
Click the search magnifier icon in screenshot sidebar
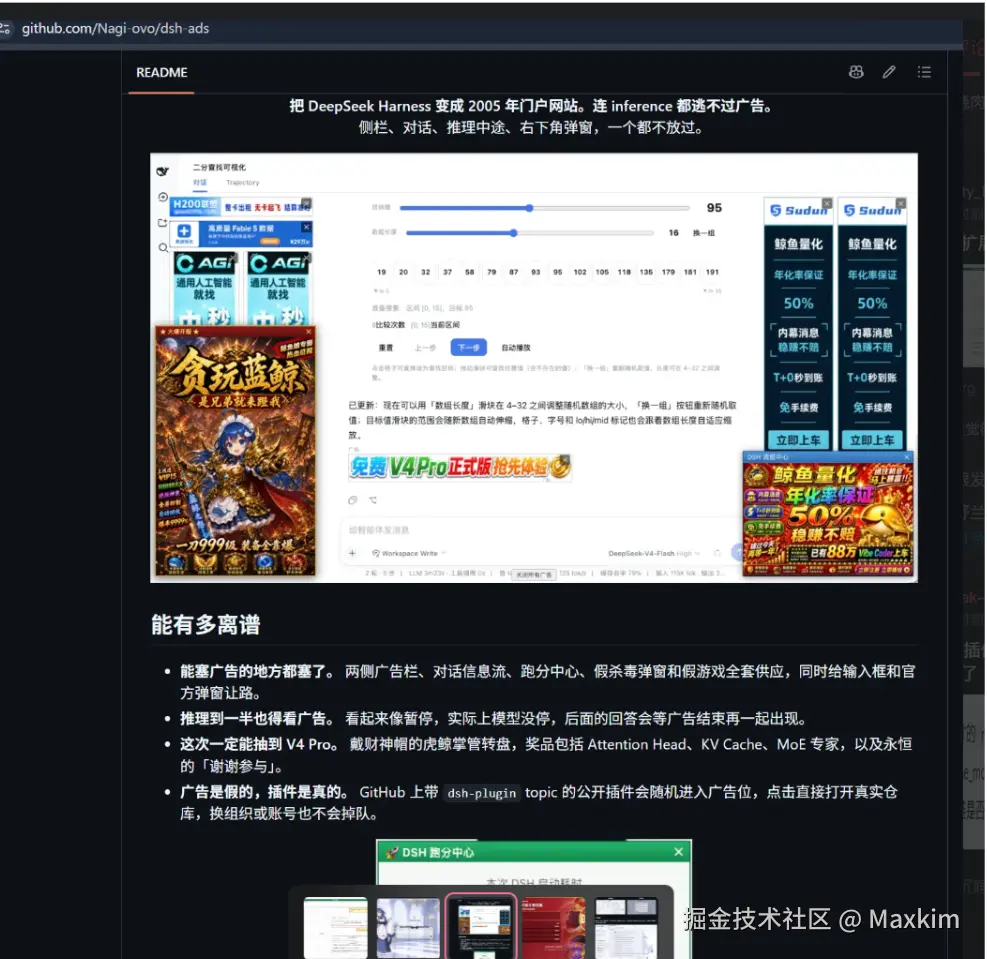pos(163,247)
